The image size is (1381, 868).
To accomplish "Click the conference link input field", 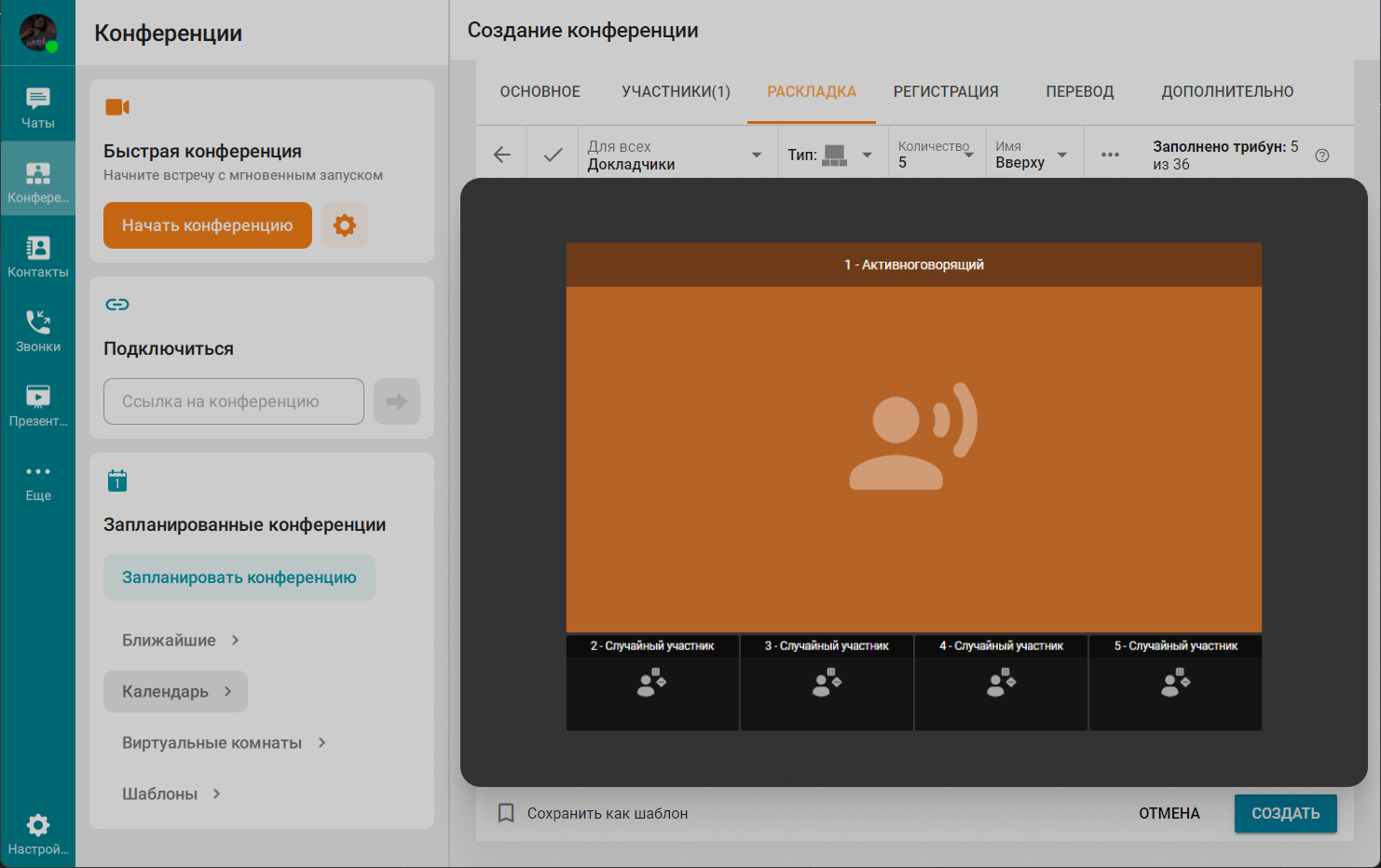I will tap(234, 401).
